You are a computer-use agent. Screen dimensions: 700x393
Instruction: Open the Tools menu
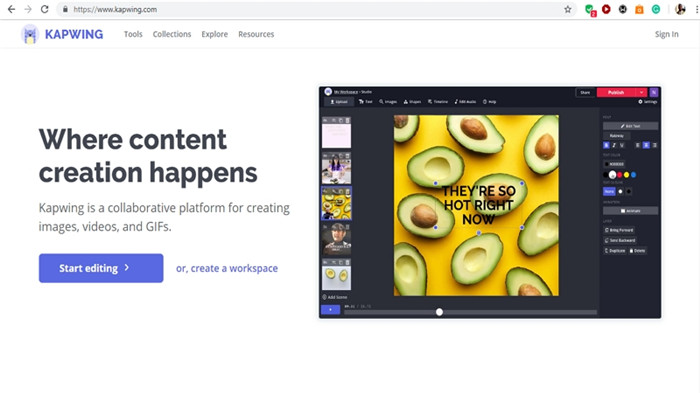(133, 34)
